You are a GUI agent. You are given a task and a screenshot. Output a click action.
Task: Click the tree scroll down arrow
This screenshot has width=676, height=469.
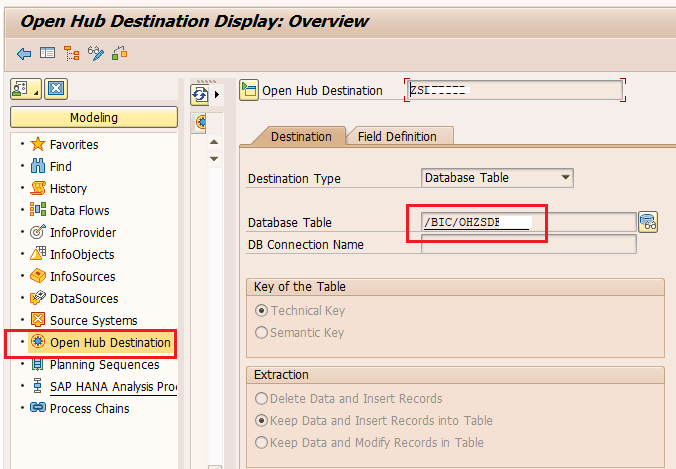click(213, 158)
